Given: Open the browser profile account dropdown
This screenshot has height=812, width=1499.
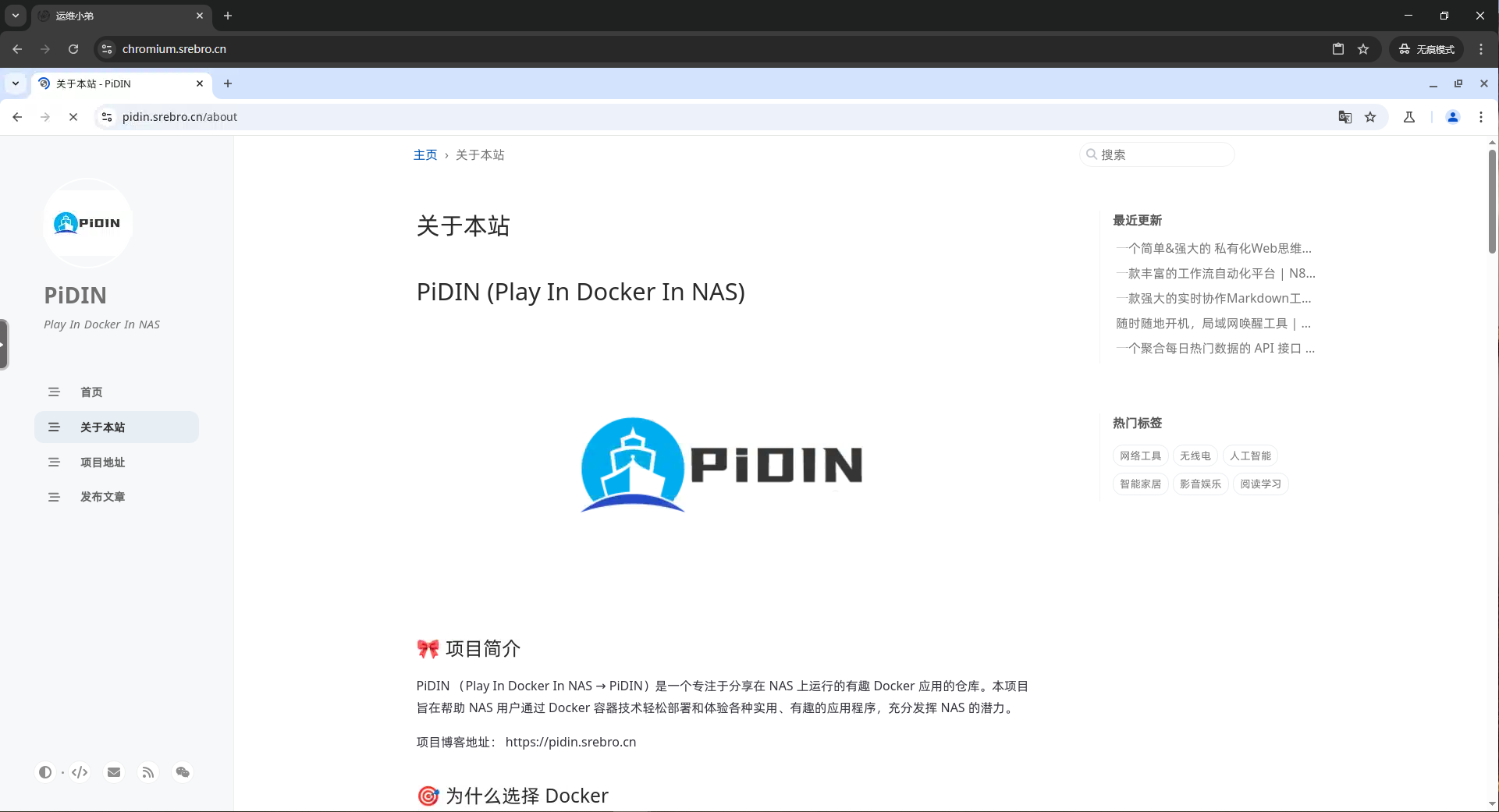Looking at the screenshot, I should (1452, 117).
